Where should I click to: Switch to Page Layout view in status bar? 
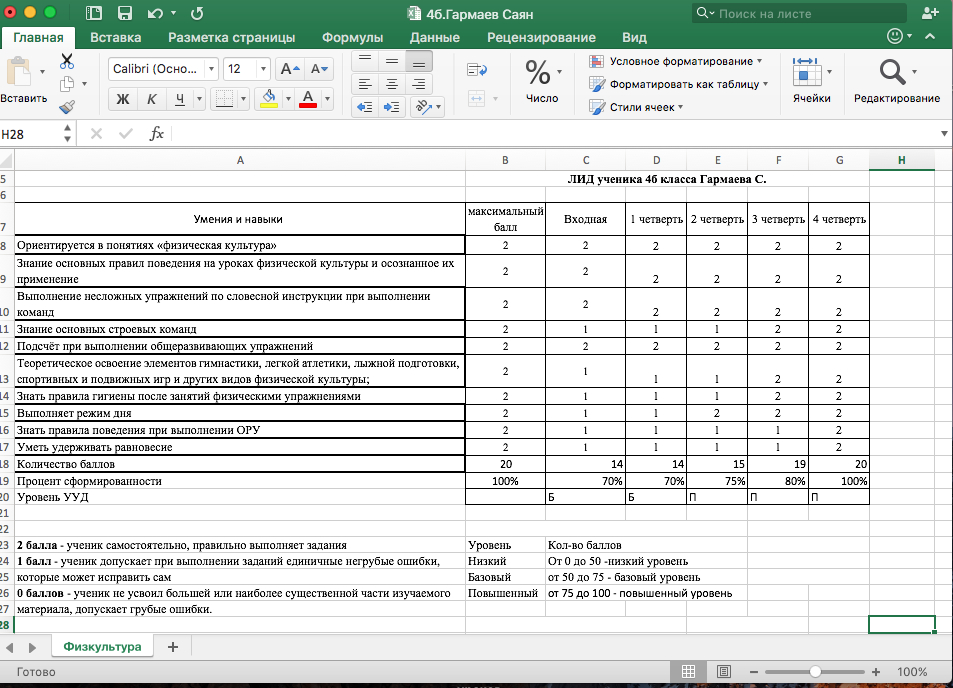tap(723, 672)
